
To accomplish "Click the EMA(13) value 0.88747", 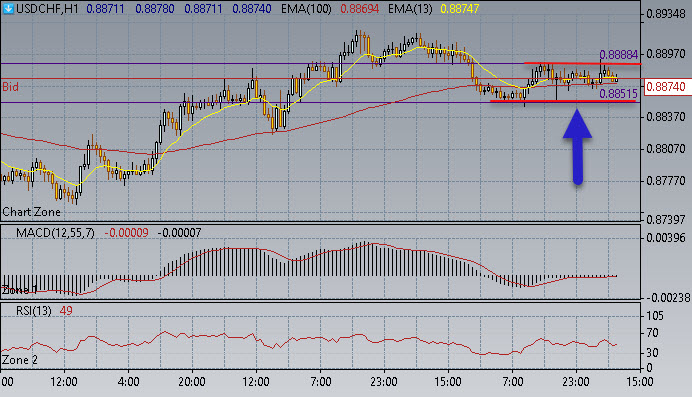I will pos(460,8).
